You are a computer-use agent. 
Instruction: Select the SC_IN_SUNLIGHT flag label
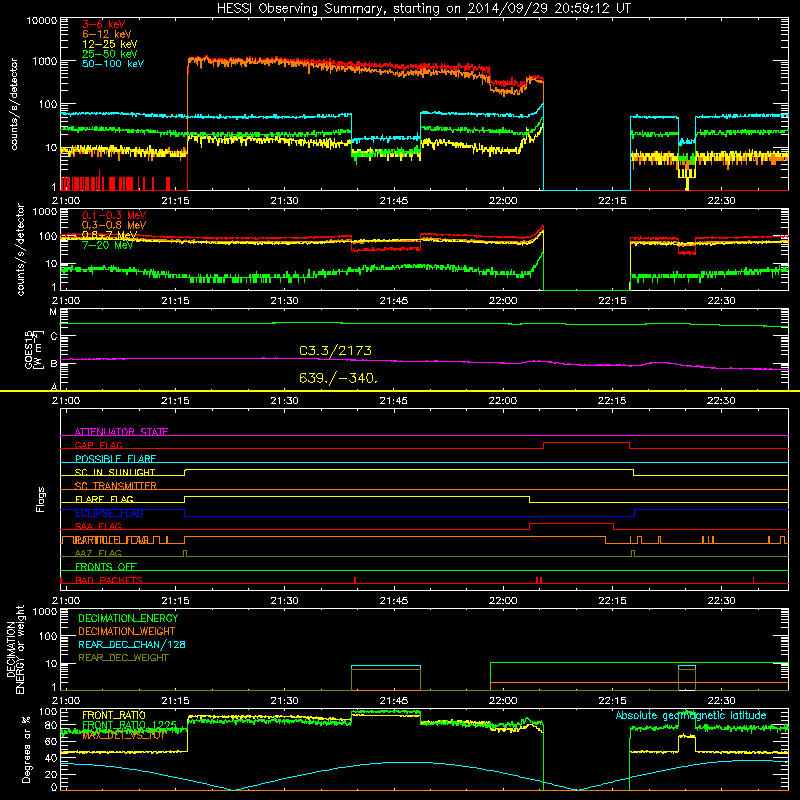pyautogui.click(x=115, y=472)
